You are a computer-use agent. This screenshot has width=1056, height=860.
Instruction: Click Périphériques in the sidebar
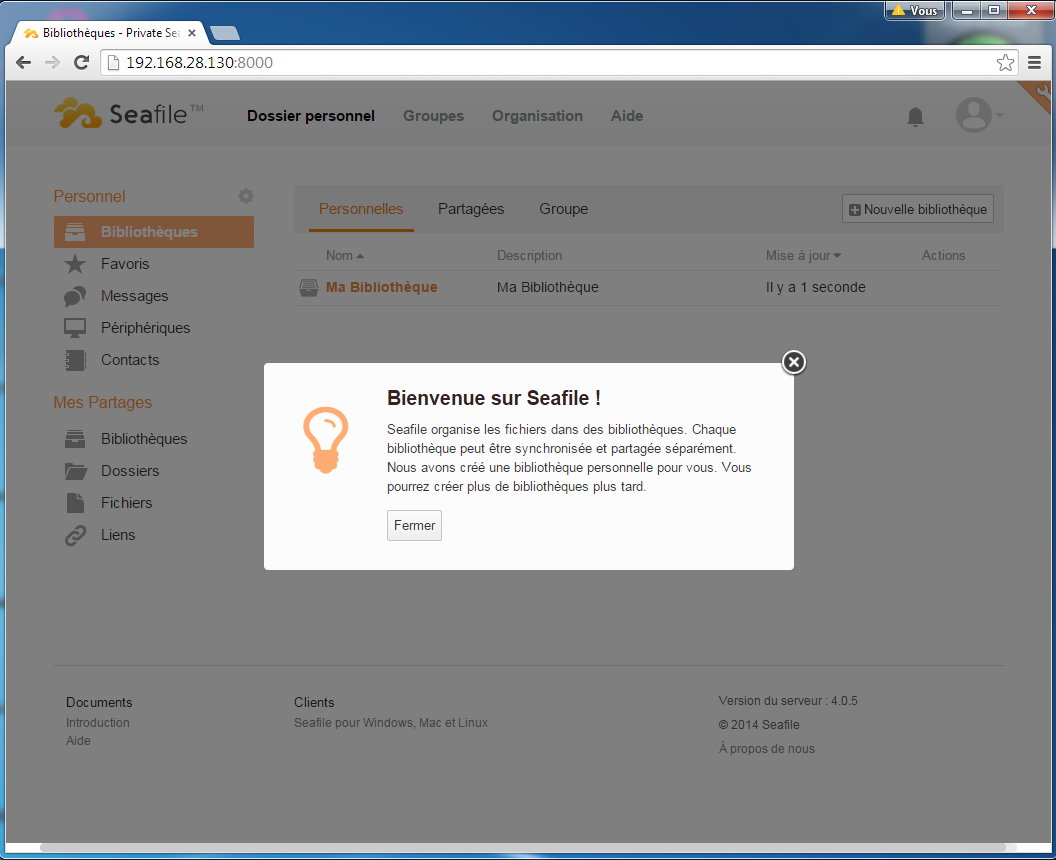[145, 328]
